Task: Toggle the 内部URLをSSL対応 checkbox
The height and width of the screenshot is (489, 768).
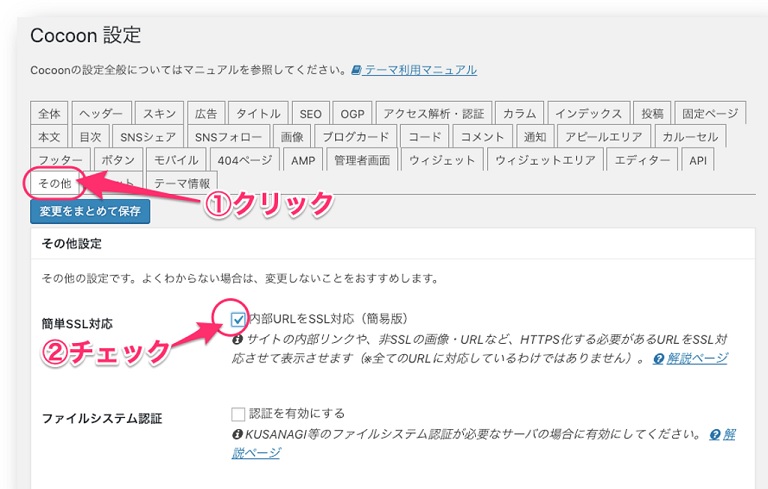Action: coord(238,320)
